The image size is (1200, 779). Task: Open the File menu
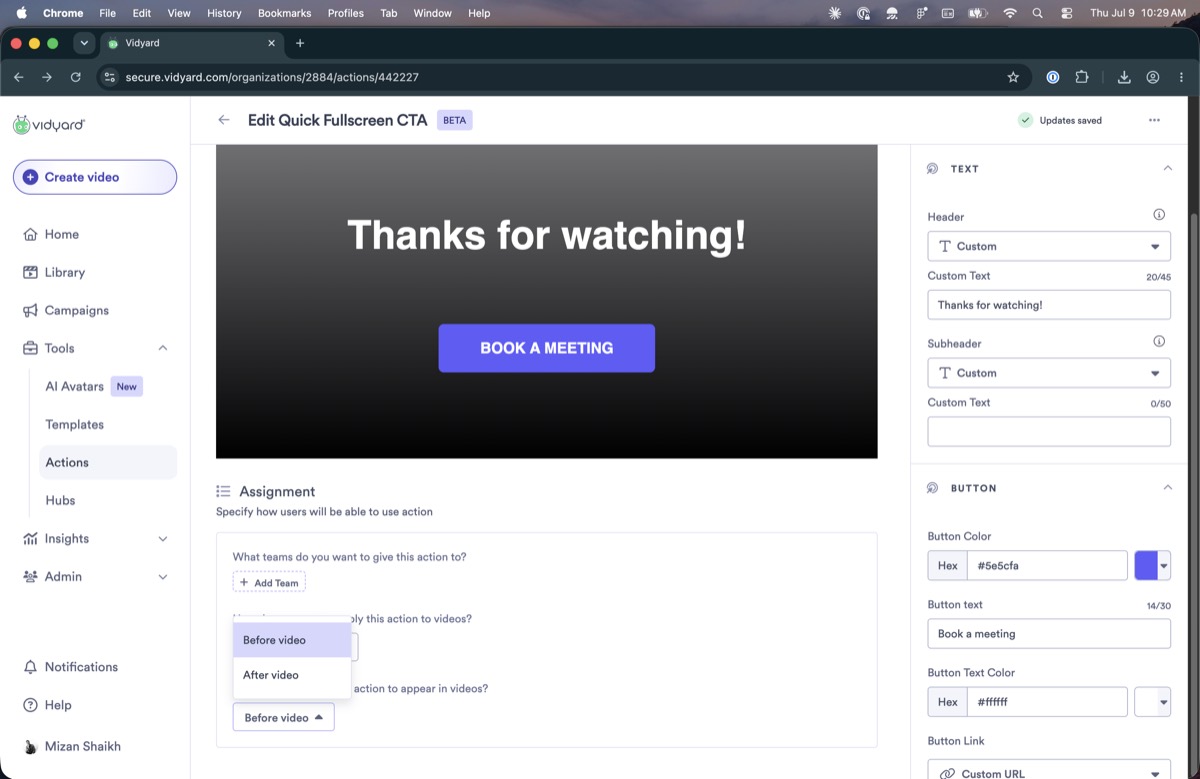108,13
